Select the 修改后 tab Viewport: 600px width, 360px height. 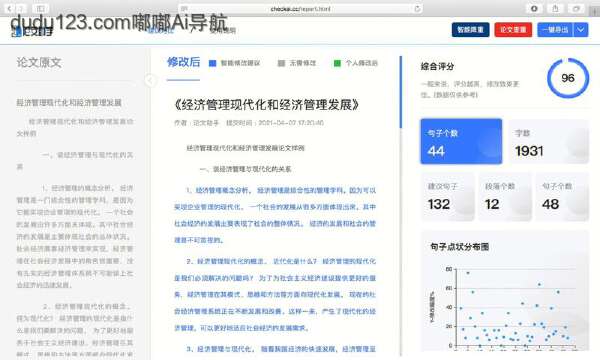tap(183, 62)
